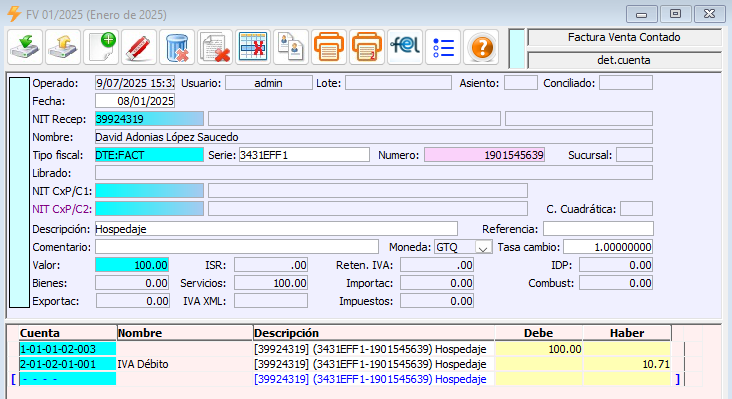Image resolution: width=732 pixels, height=399 pixels.
Task: Click the blue Hospedaje description in new row
Action: coord(373,379)
